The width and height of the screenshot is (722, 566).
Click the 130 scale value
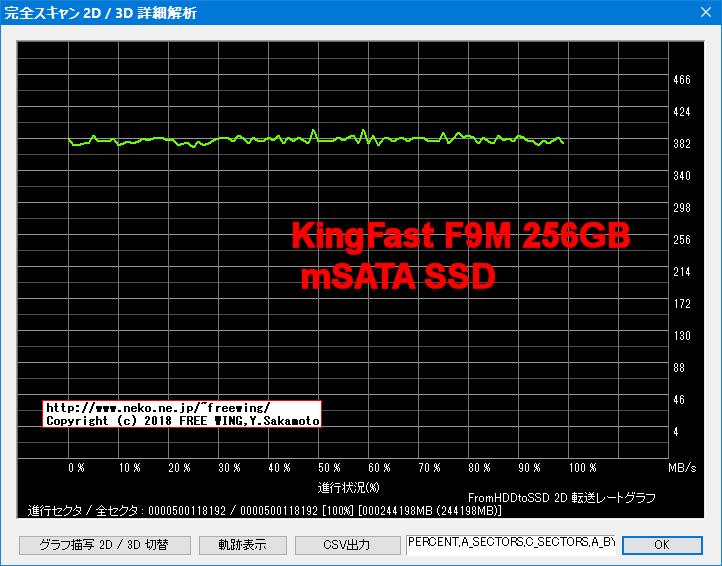[682, 336]
